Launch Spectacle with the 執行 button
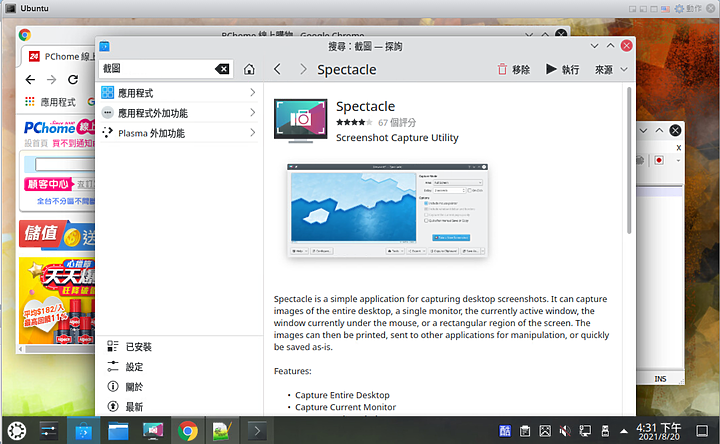Screen dimensions: 720x444 click(x=562, y=69)
